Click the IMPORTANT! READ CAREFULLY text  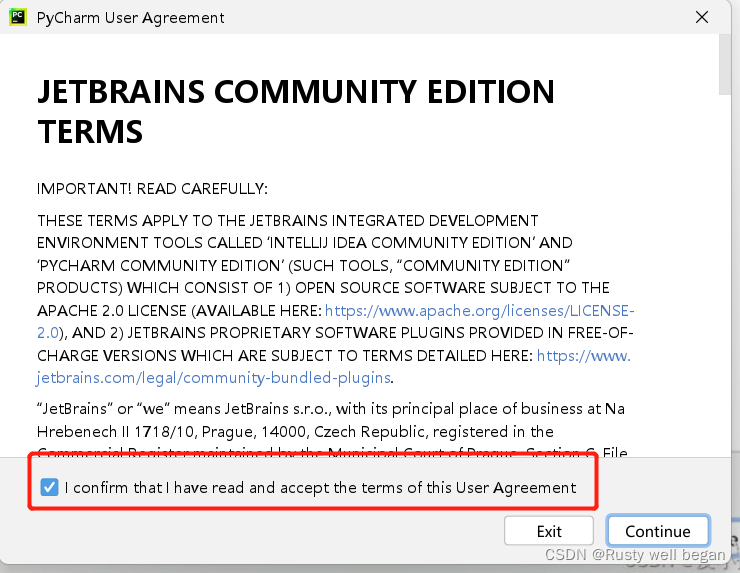pos(152,189)
